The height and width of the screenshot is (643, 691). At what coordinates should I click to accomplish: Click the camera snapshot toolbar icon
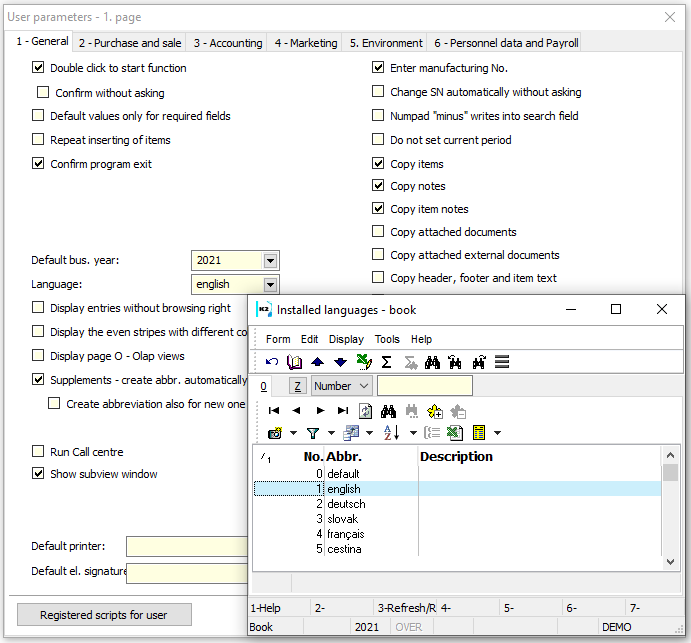tap(275, 433)
